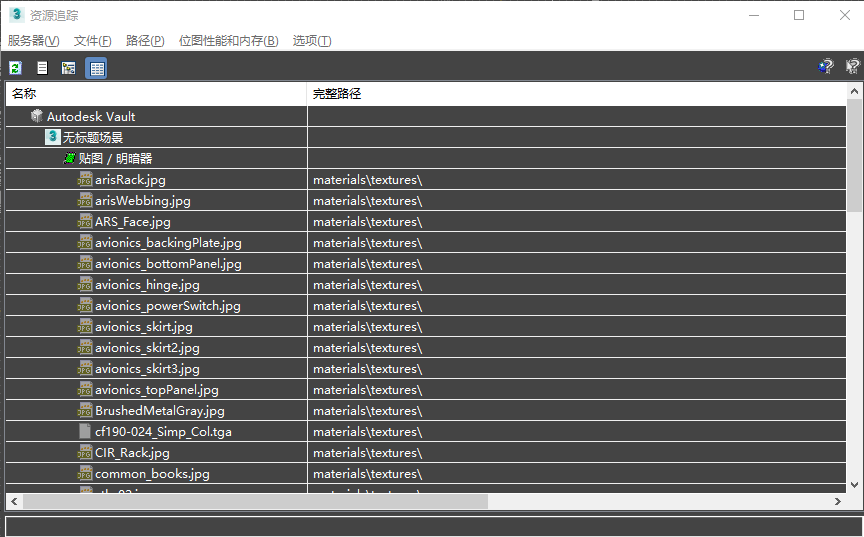Click the vertical scrollbar thumb

tap(855, 155)
